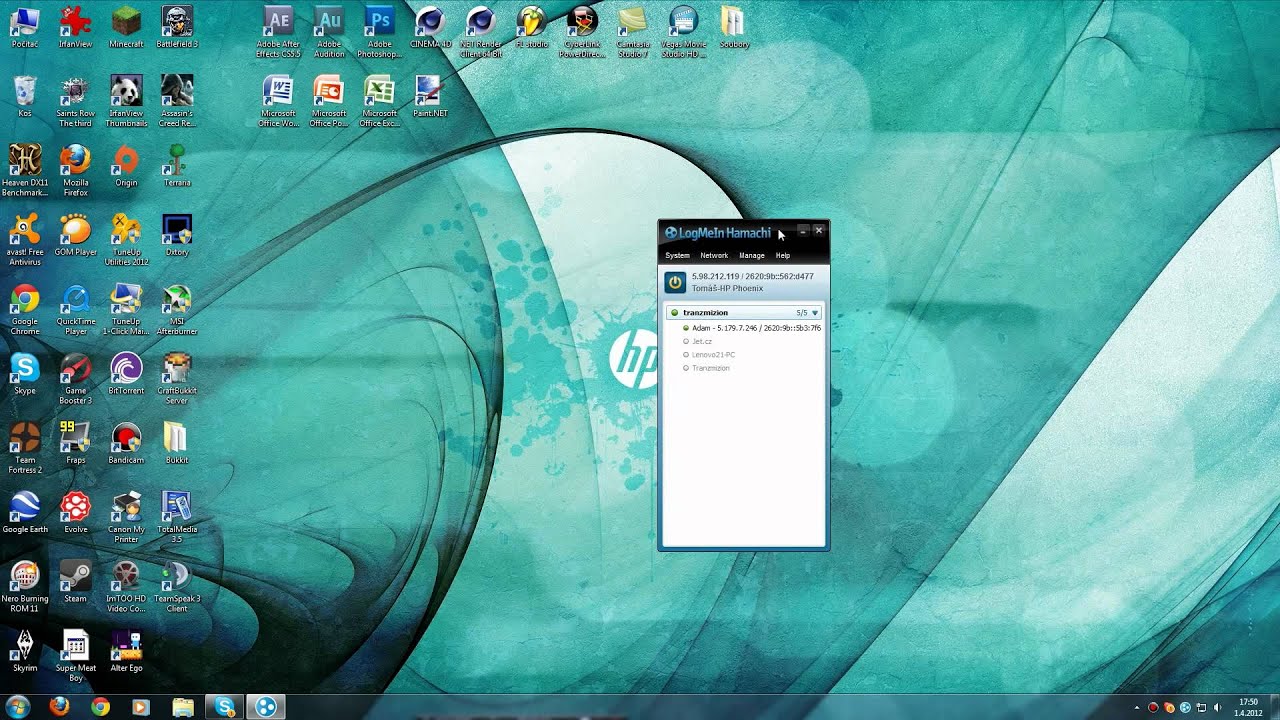
Task: Select the BitTorrent desktop icon
Action: [126, 373]
